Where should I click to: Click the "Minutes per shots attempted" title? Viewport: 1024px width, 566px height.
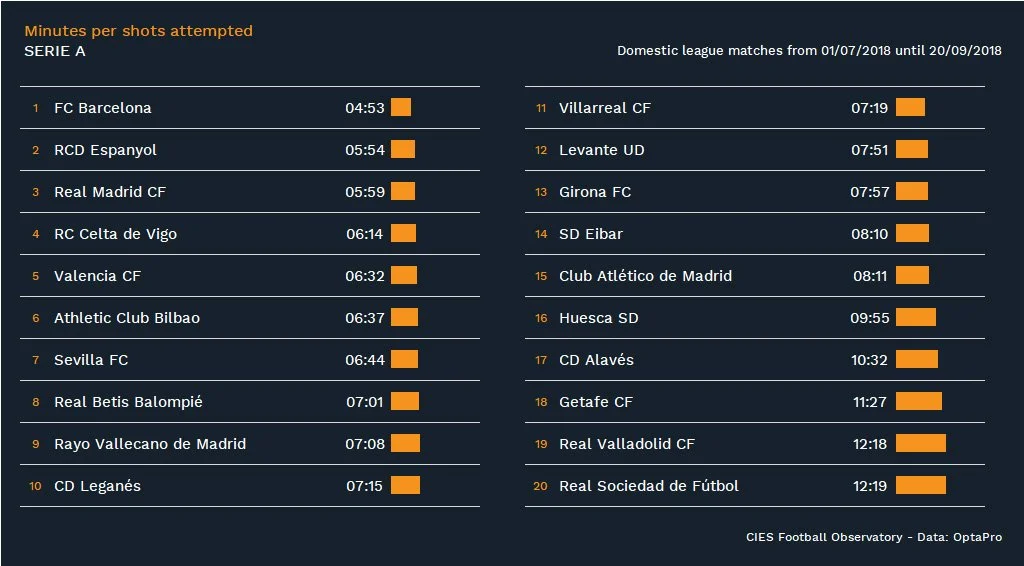coord(138,31)
